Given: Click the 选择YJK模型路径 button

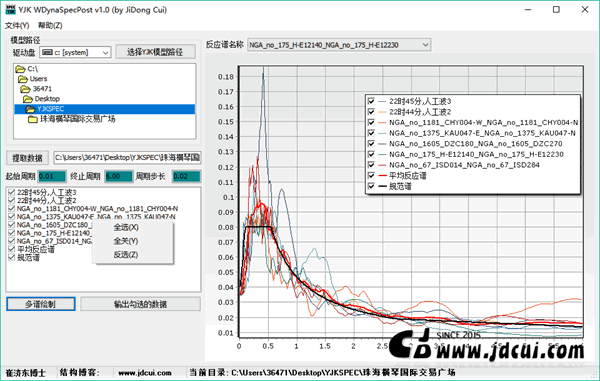Looking at the screenshot, I should (x=155, y=52).
